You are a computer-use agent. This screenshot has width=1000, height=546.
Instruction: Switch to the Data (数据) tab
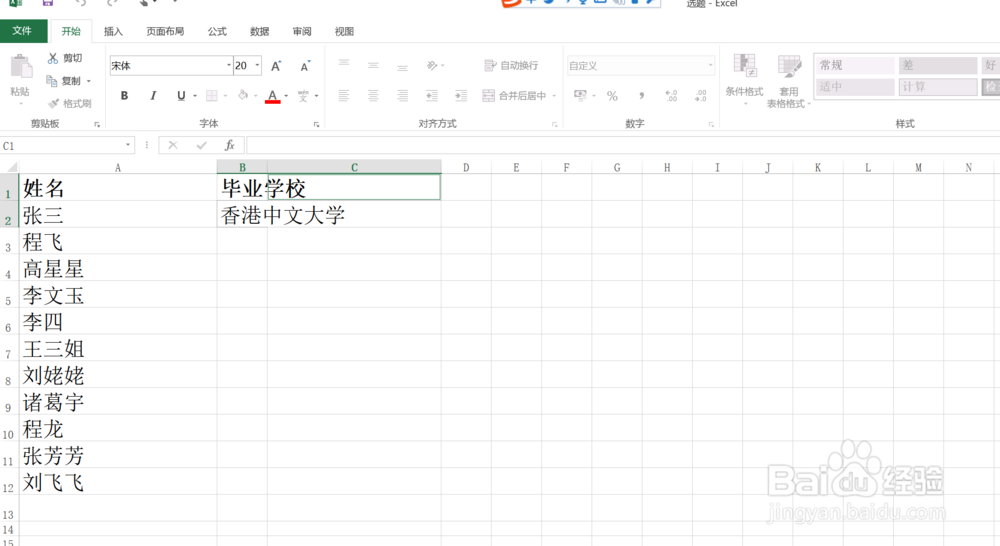pos(260,31)
